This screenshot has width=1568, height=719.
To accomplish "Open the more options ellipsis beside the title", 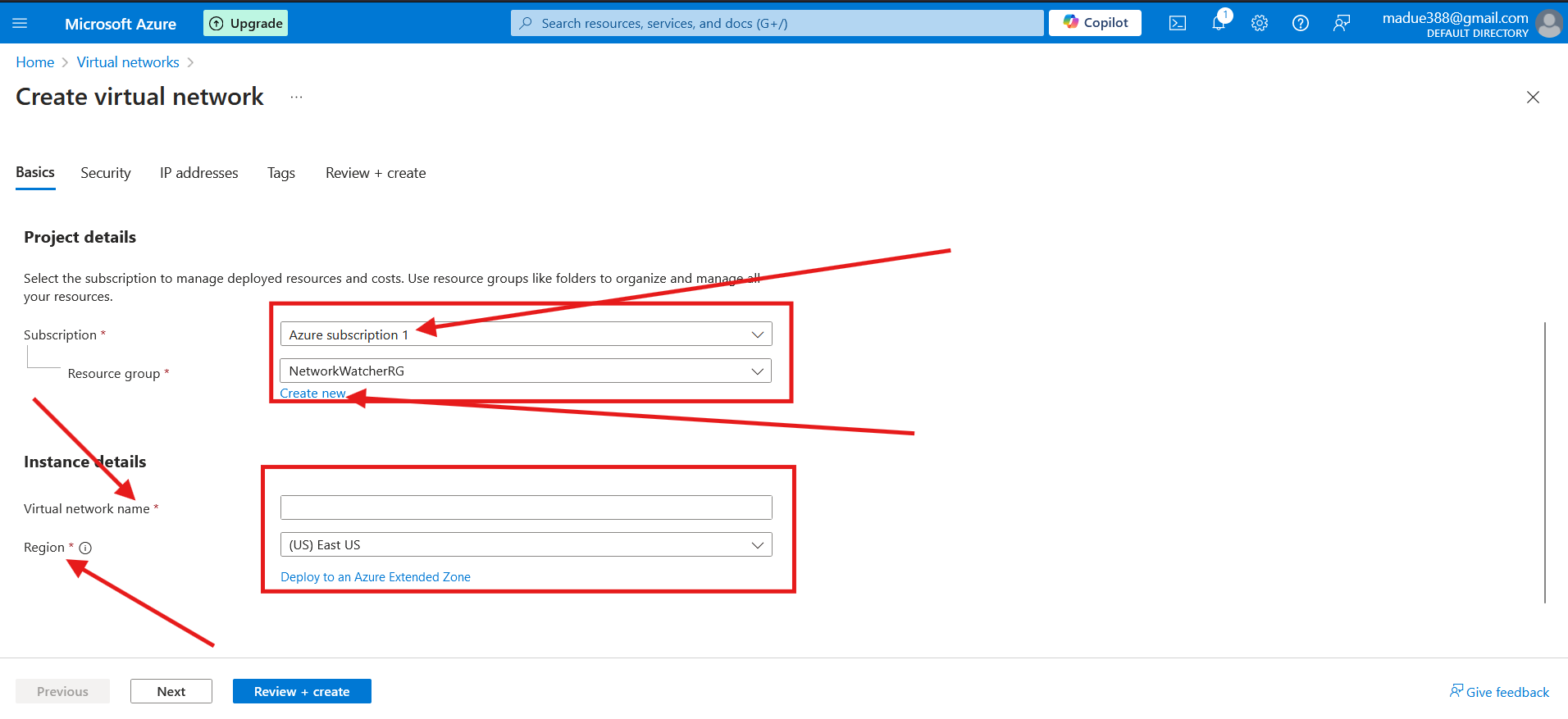I will coord(297,97).
